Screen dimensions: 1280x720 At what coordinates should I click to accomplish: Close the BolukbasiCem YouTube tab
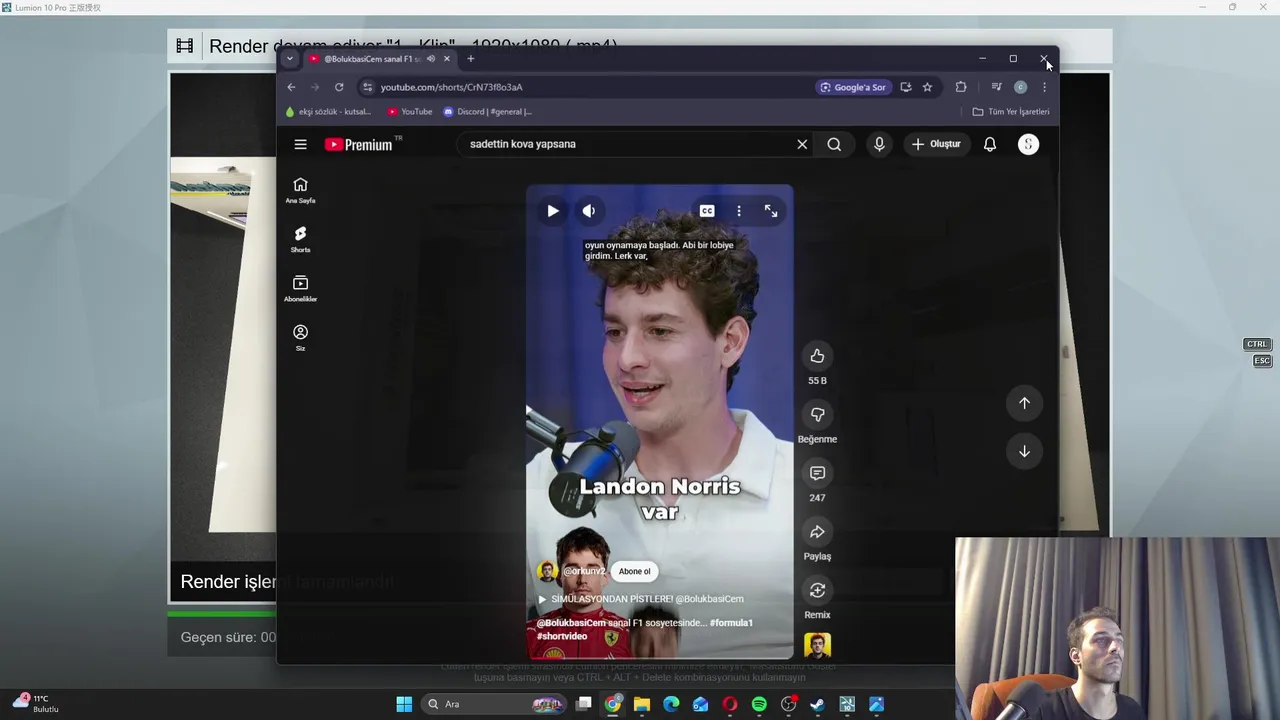click(447, 59)
